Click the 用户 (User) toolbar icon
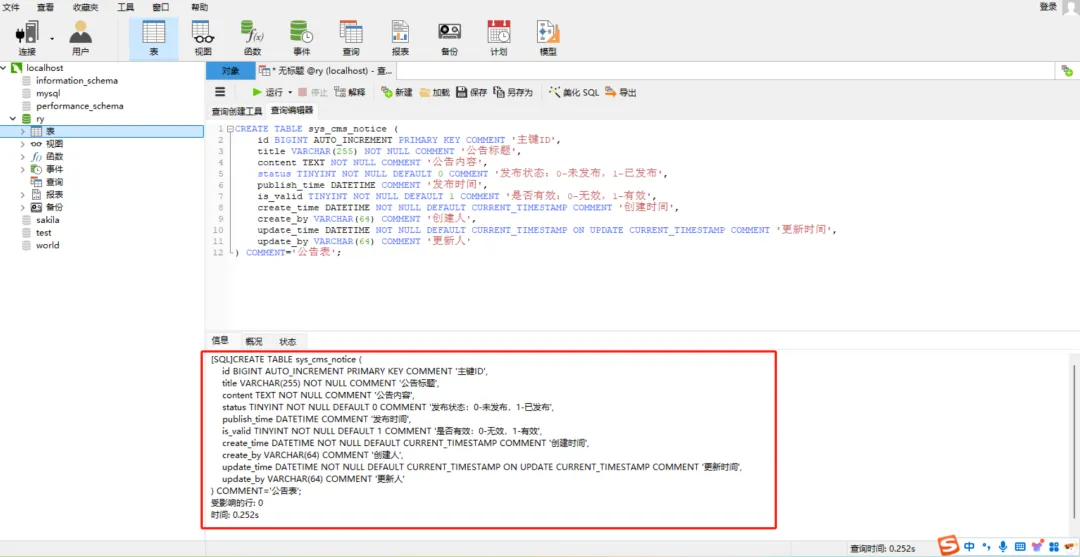Screen dimensions: 1080x557 point(81,38)
